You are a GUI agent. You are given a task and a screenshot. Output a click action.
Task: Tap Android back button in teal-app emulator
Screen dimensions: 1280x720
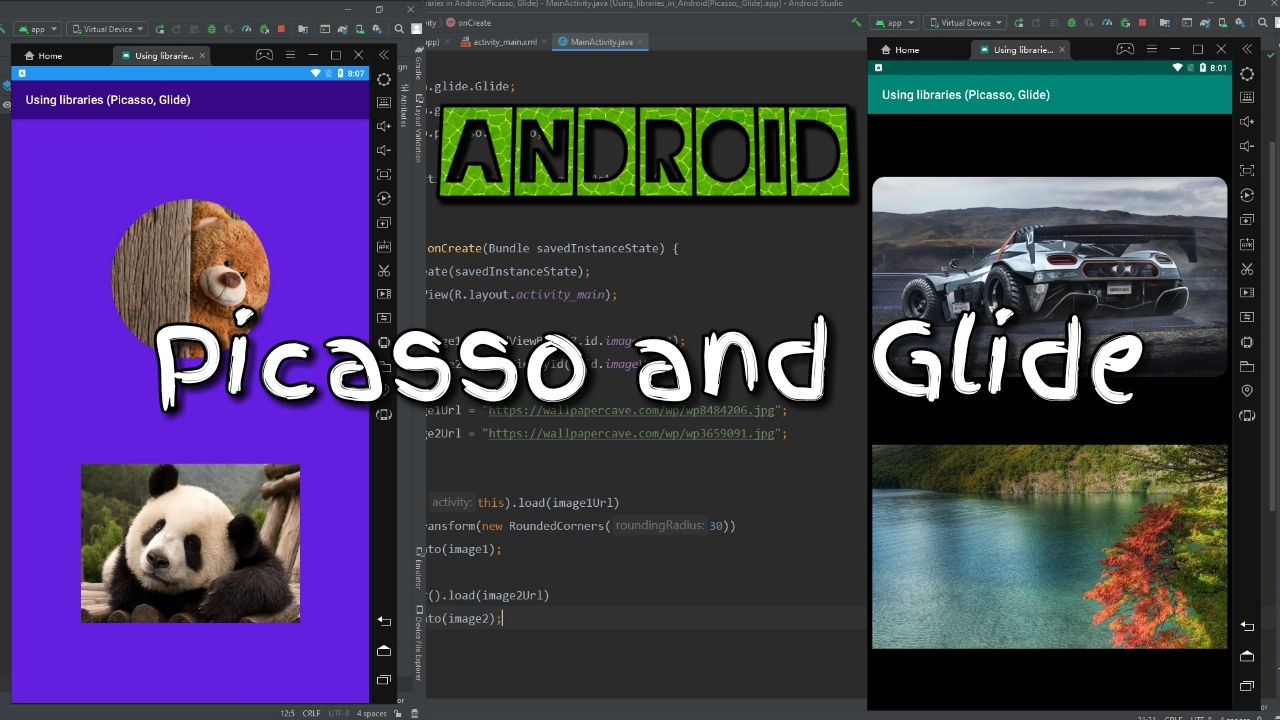(x=1247, y=626)
